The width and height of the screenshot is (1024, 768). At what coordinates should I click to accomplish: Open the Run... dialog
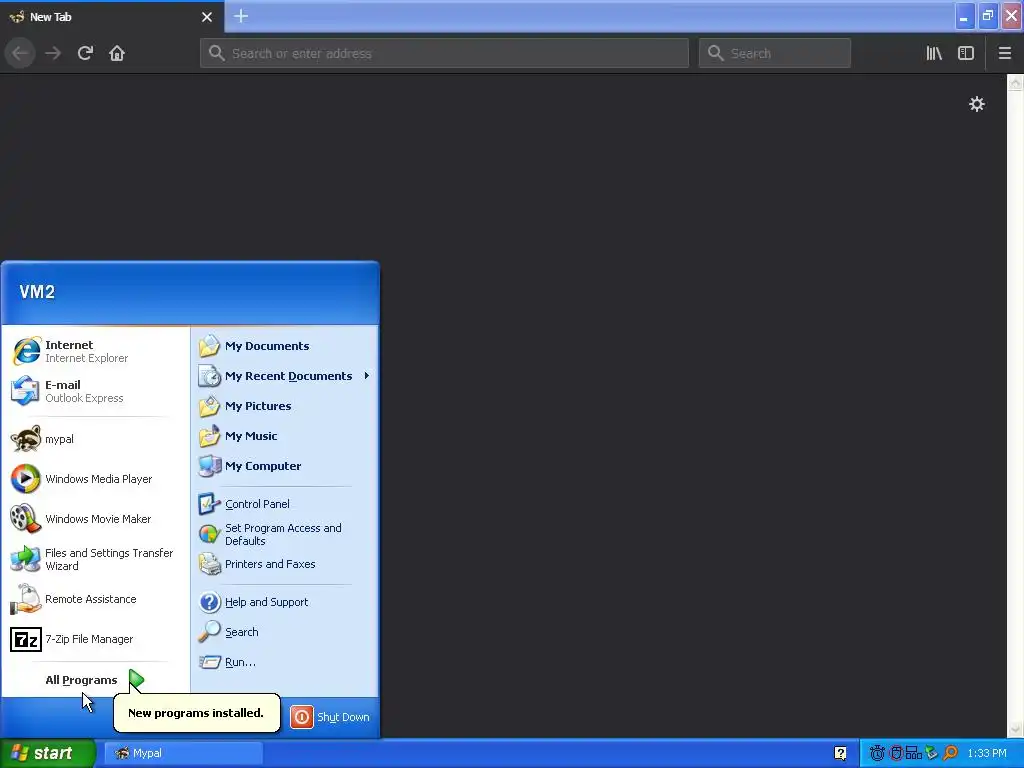(285, 662)
